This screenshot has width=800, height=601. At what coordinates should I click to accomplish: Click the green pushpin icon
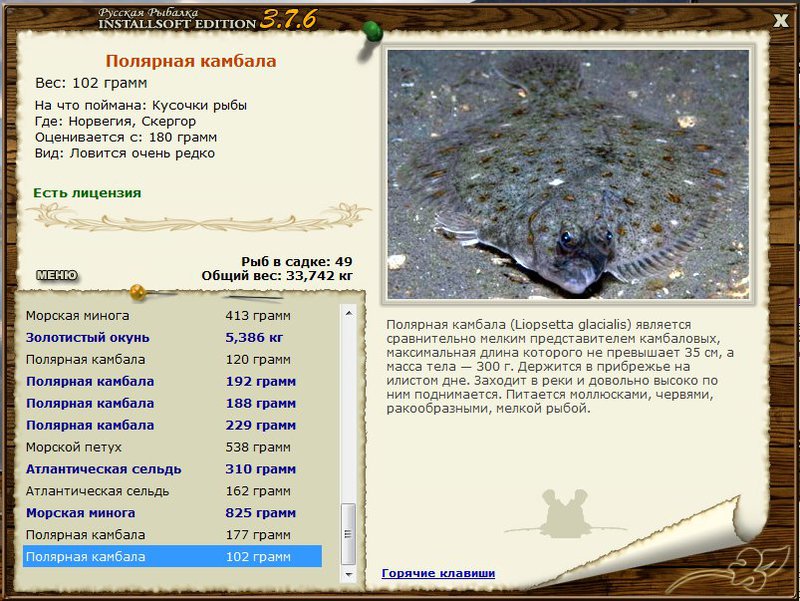372,33
